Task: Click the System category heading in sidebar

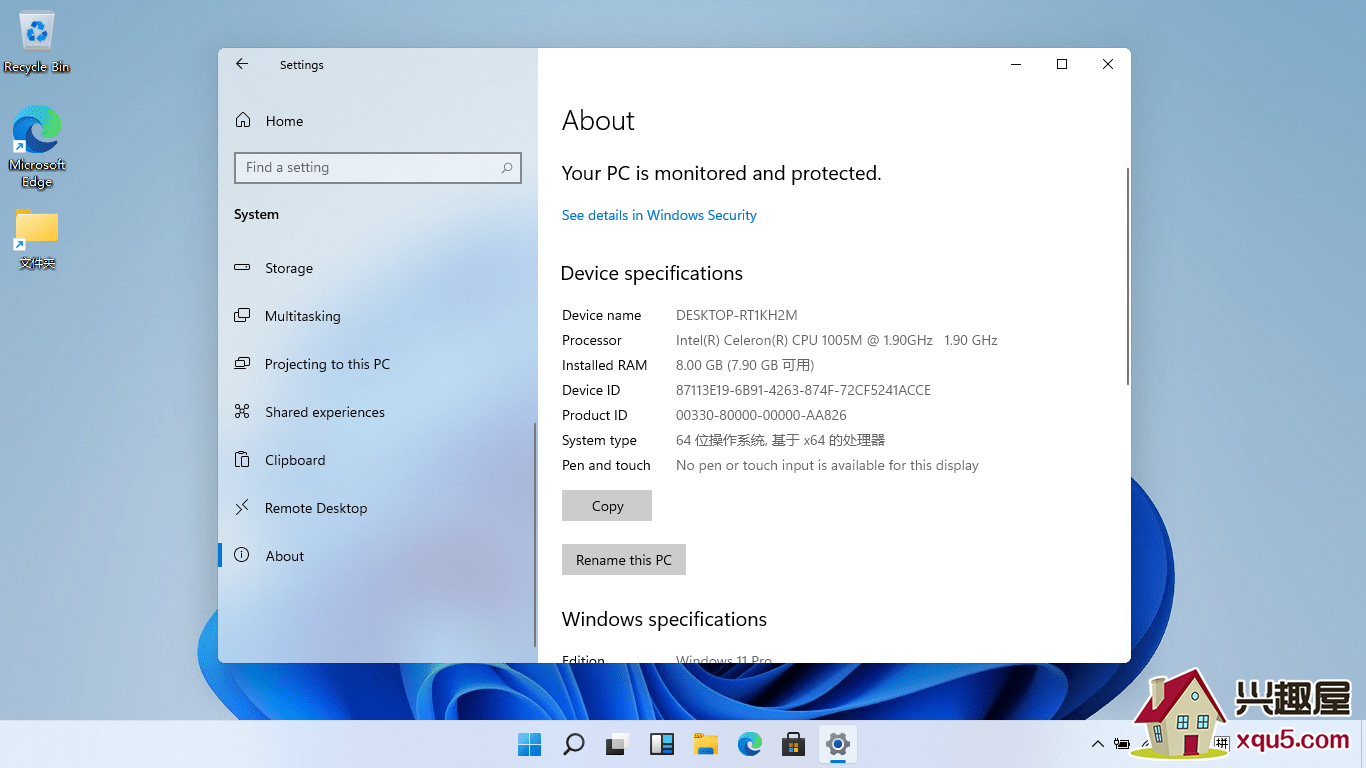Action: [256, 214]
